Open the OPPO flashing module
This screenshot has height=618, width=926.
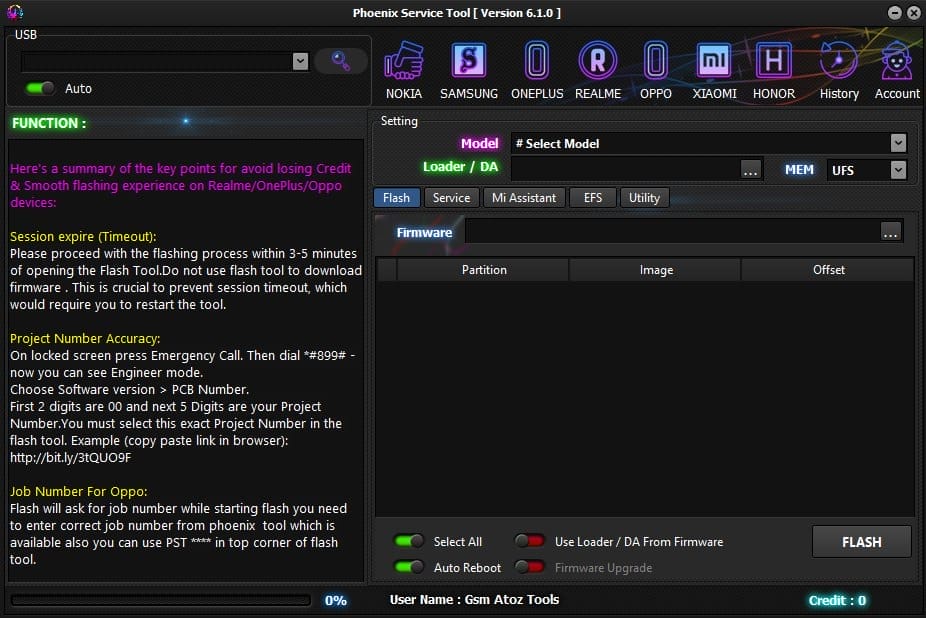656,65
